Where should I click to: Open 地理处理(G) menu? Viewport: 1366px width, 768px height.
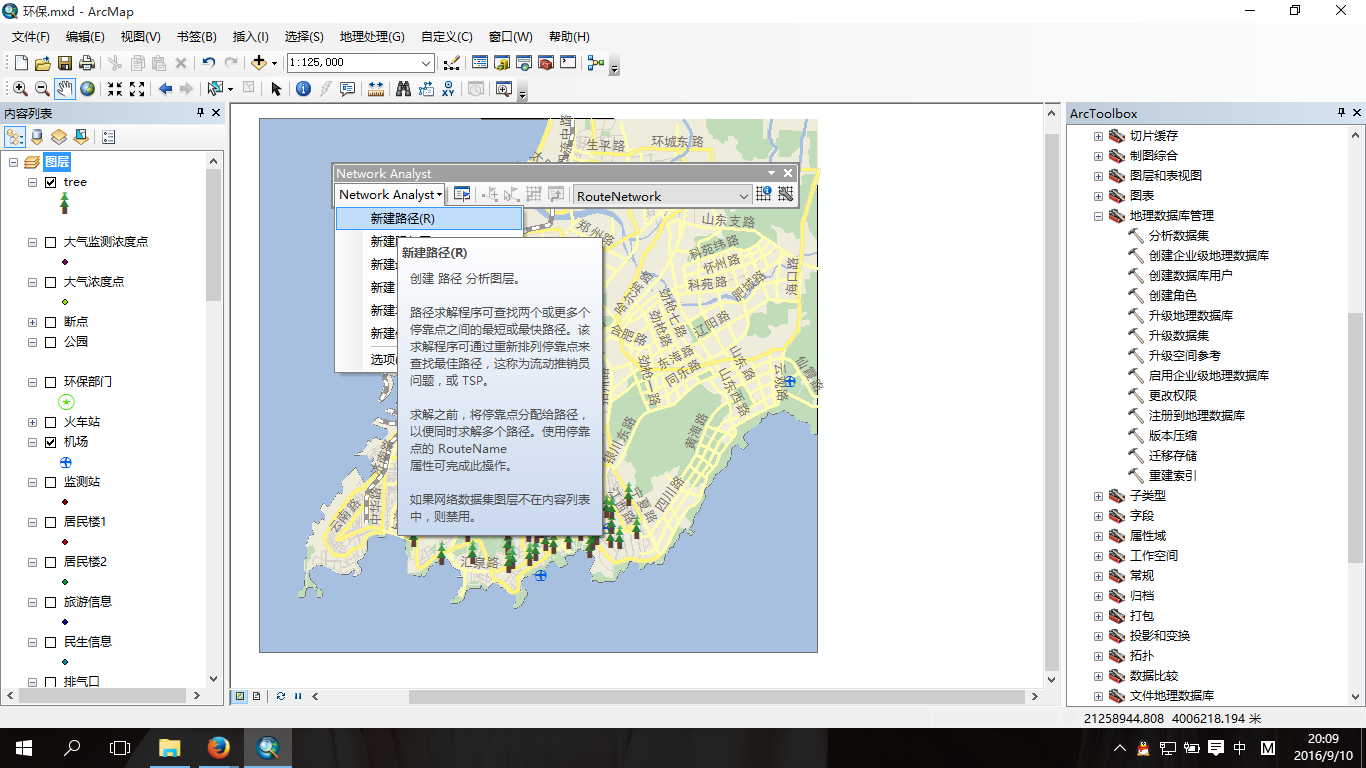coord(372,36)
